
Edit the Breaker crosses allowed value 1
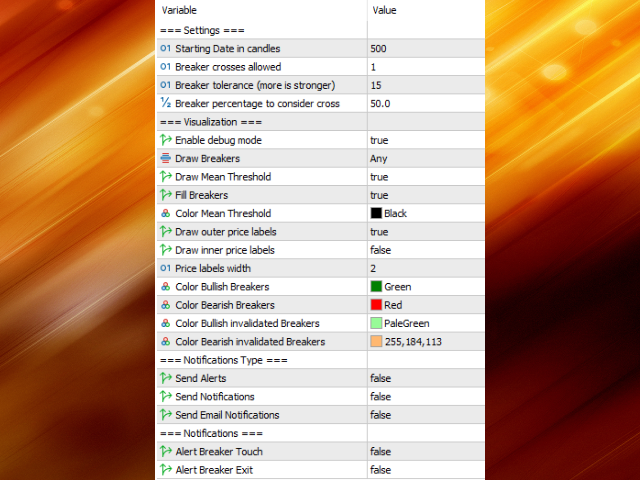click(426, 67)
